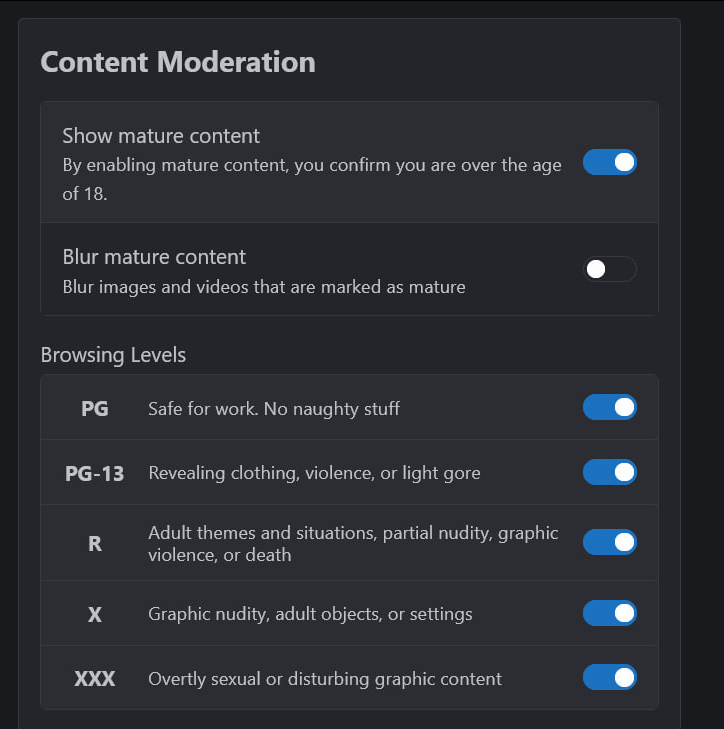
Task: Click the PG-13 rating badge
Action: pyautogui.click(x=95, y=473)
